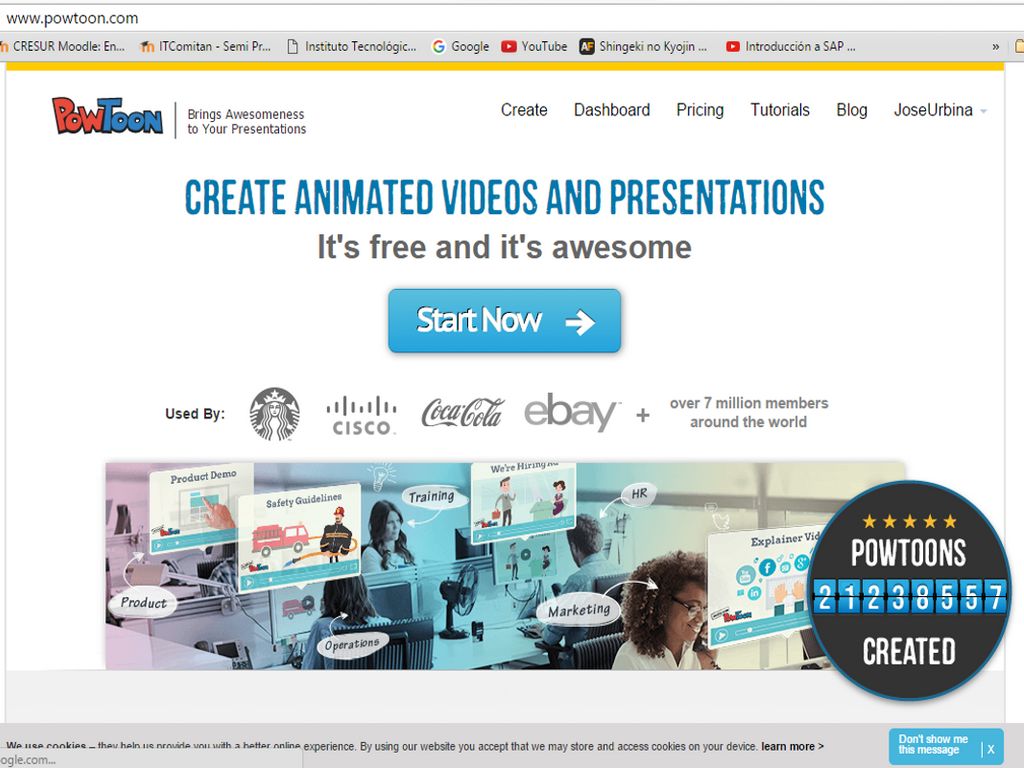1024x768 pixels.
Task: Click the Powtoons Created counter badge
Action: pos(908,590)
